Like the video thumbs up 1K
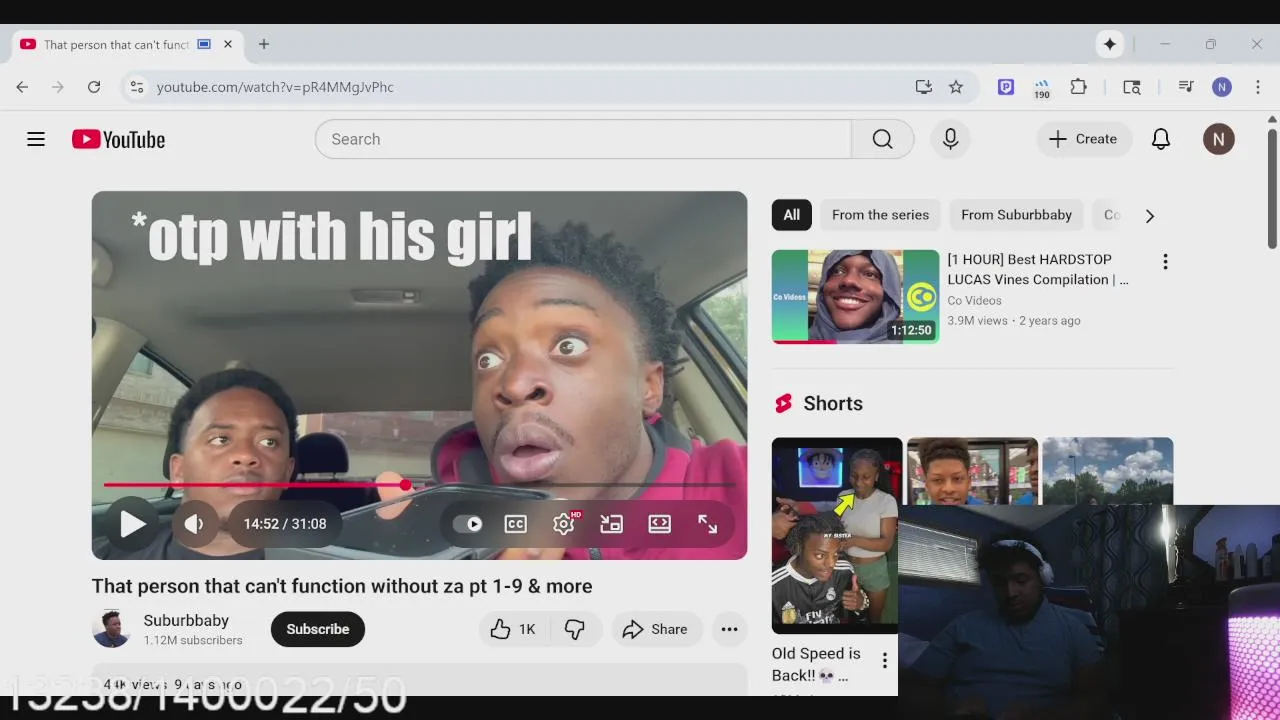This screenshot has width=1280, height=720. pyautogui.click(x=513, y=629)
